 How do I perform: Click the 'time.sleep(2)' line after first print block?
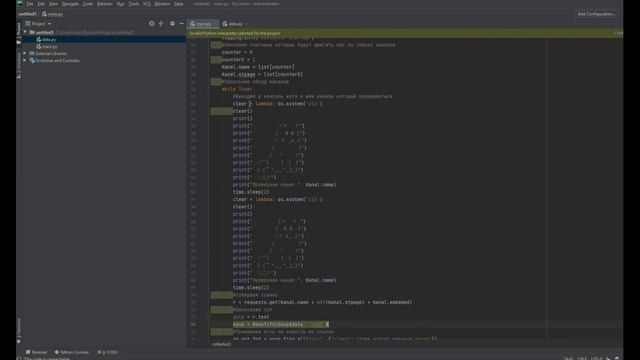point(251,192)
